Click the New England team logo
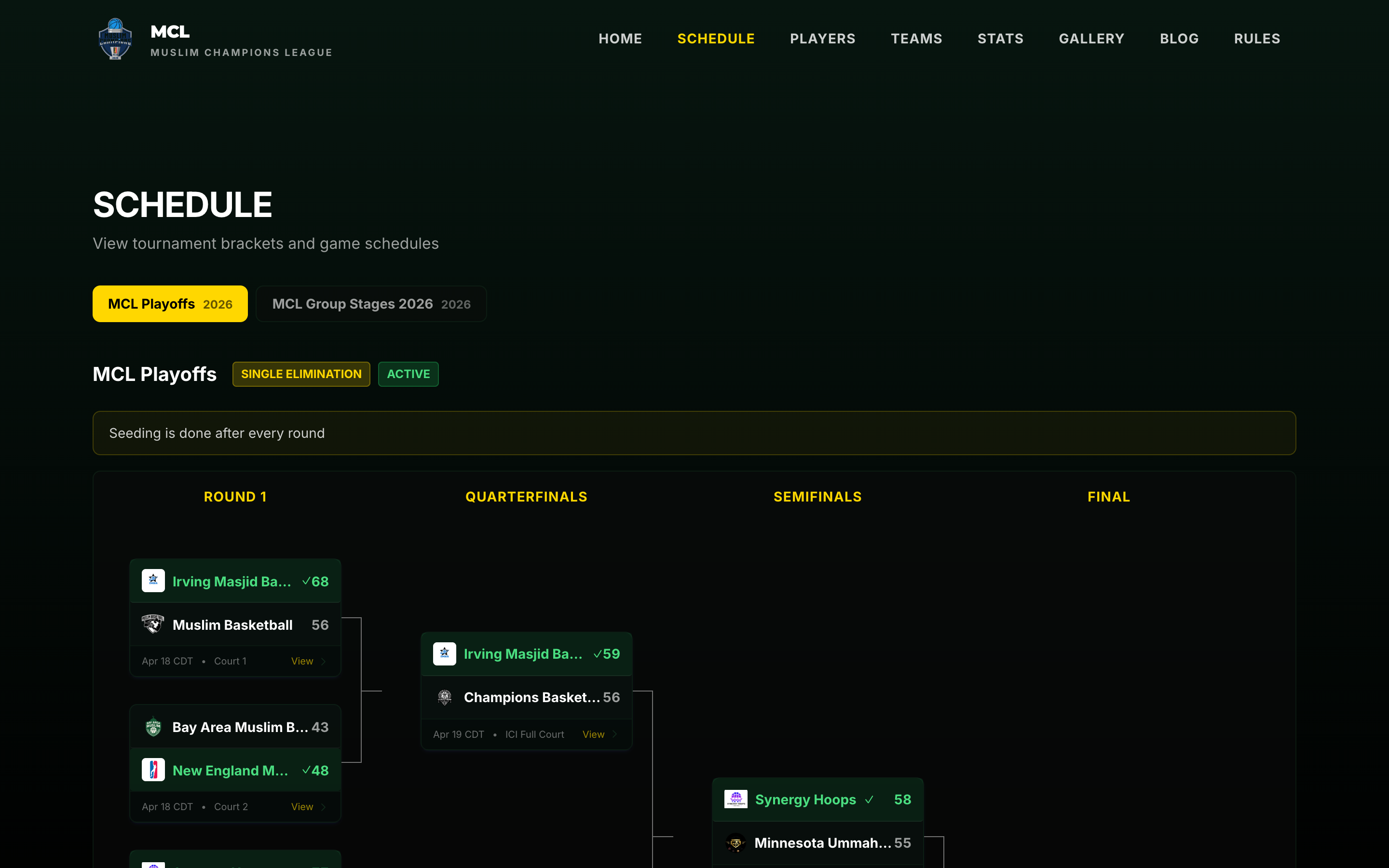1389x868 pixels. point(153,770)
